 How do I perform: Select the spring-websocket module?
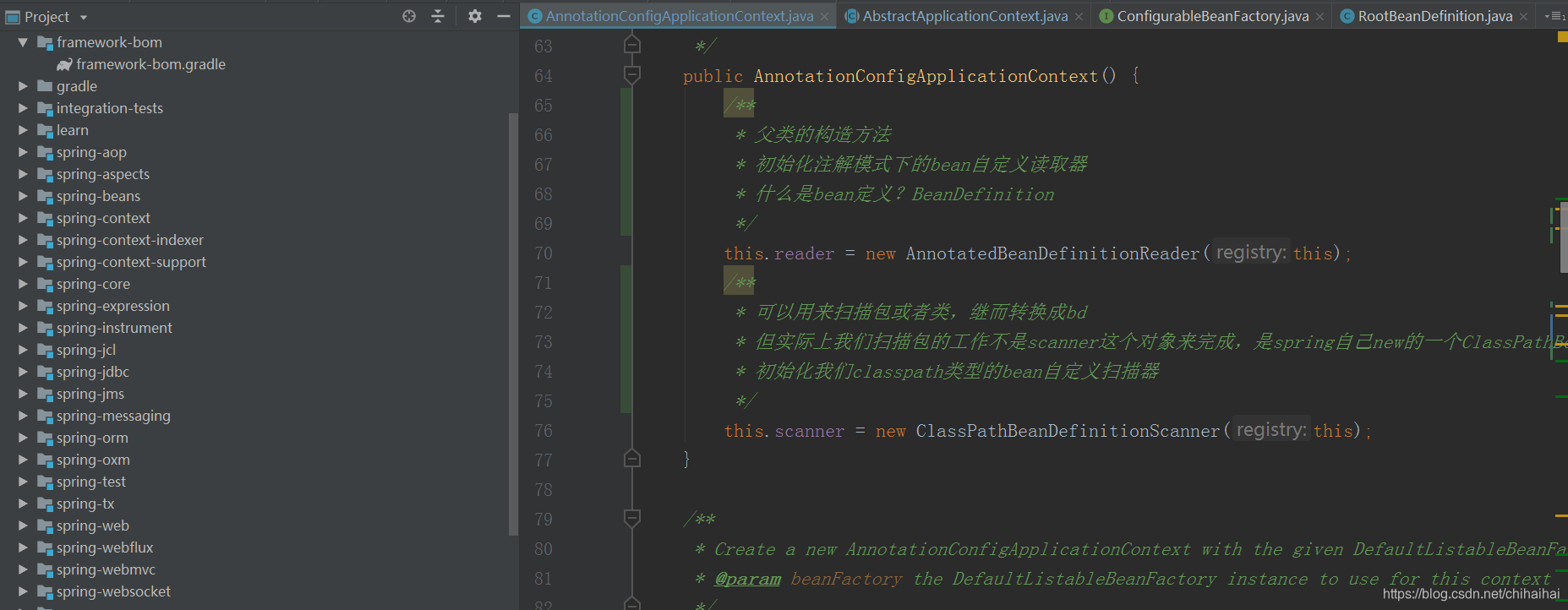pyautogui.click(x=113, y=591)
